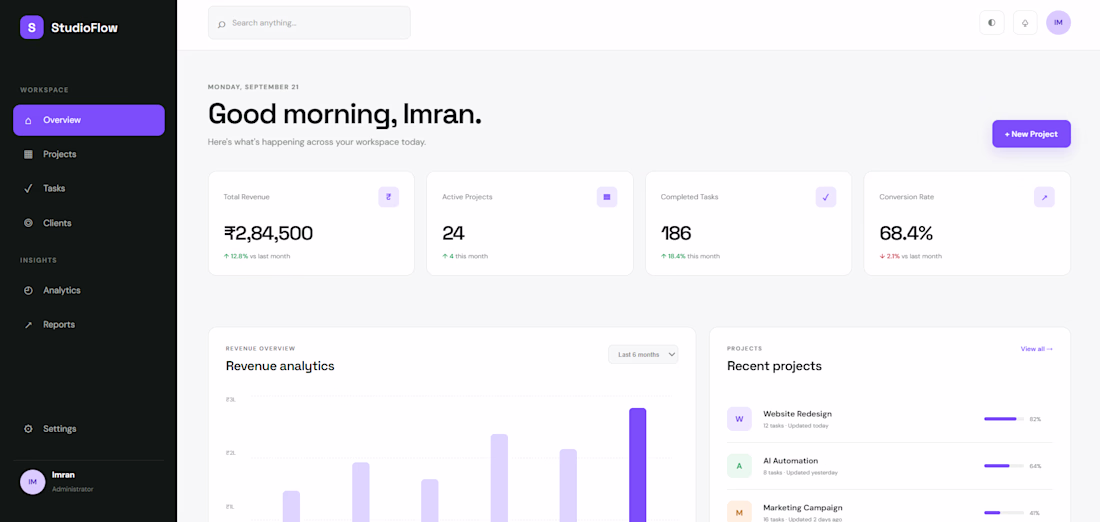Image resolution: width=1100 pixels, height=522 pixels.
Task: Go to the Projects sidebar page
Action: coord(89,154)
